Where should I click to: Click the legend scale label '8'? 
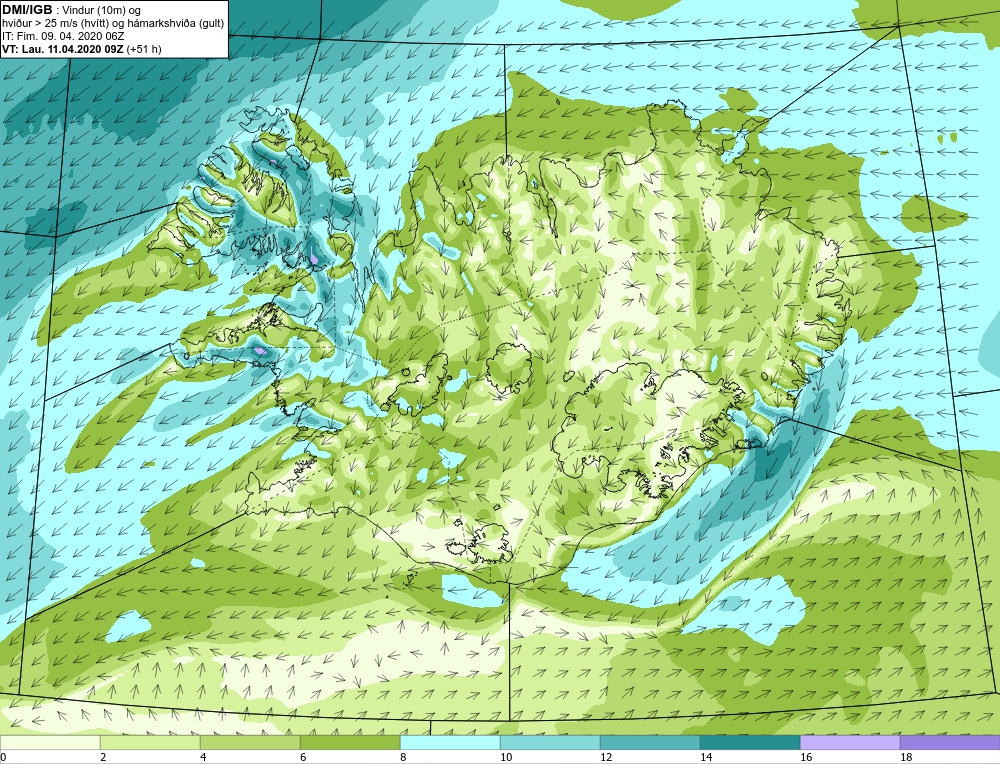click(403, 757)
